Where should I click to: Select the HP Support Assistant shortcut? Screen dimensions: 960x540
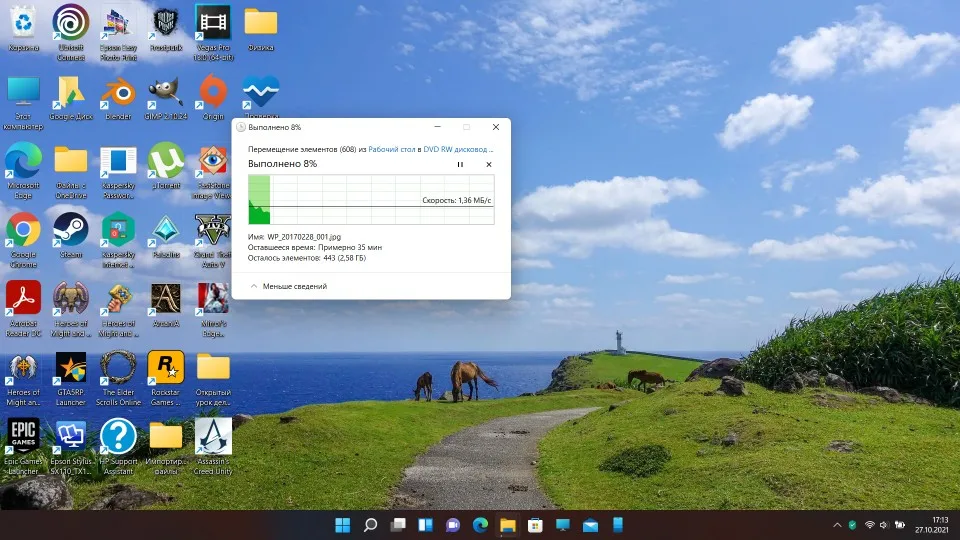point(118,447)
